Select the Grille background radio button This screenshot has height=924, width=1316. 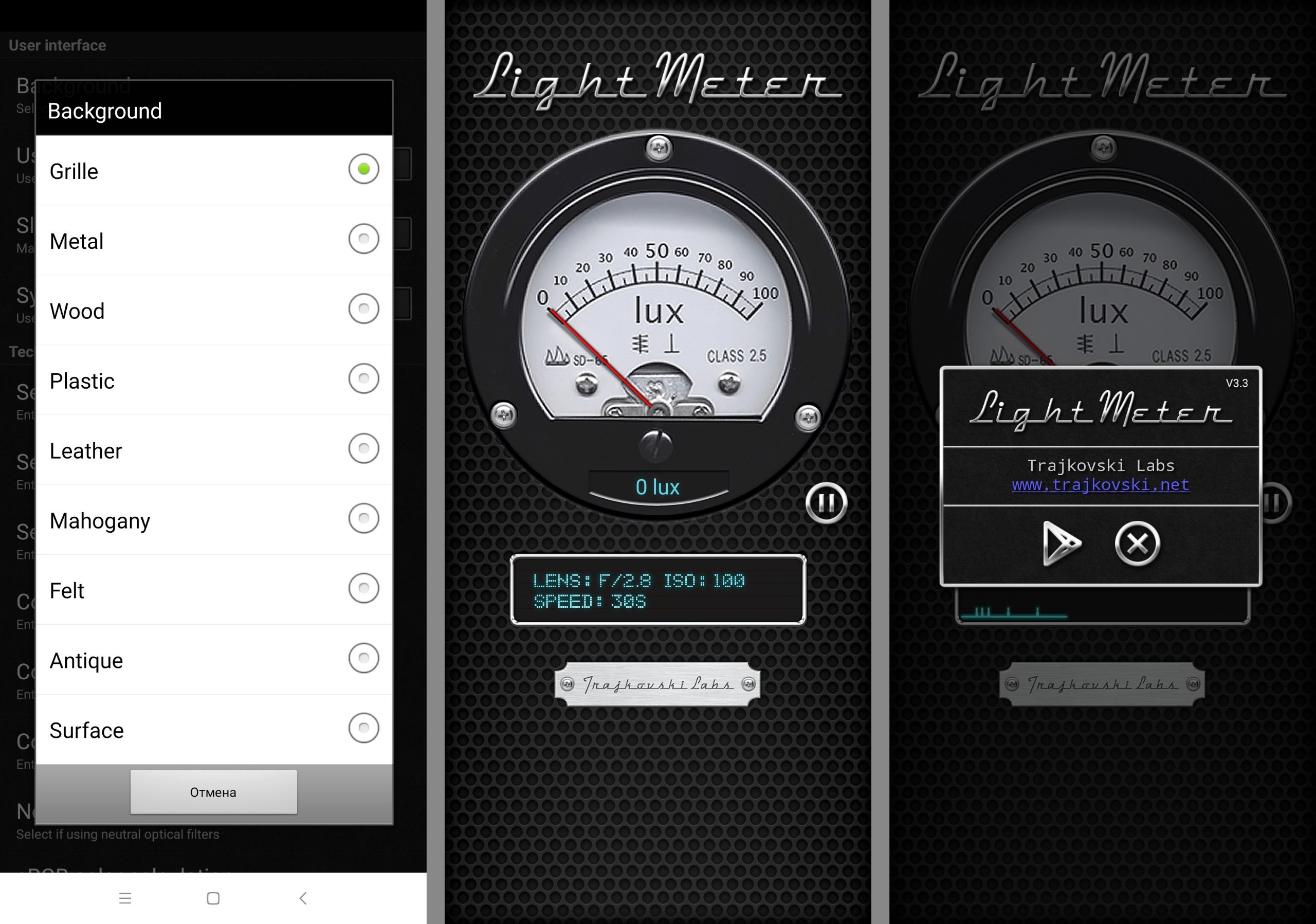pos(363,169)
